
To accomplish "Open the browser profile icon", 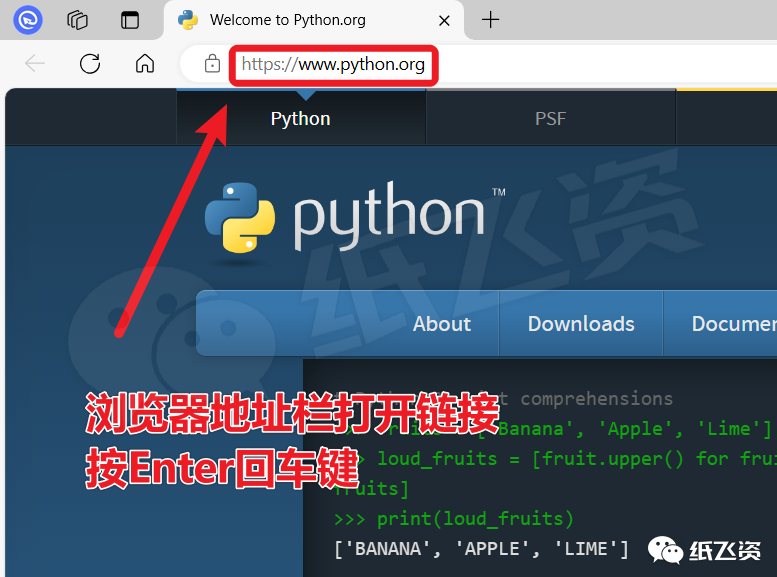I will pos(28,20).
